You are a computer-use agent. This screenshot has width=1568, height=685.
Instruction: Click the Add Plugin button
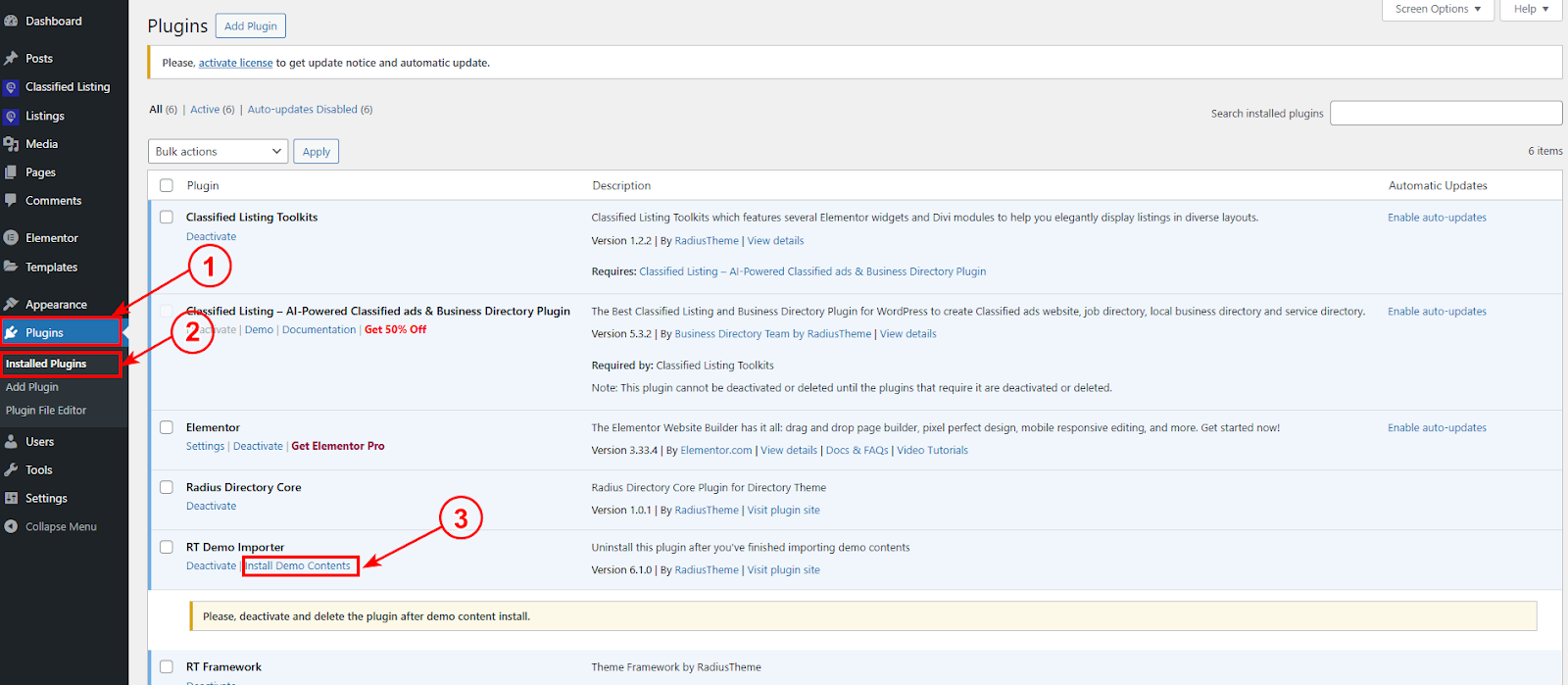(251, 26)
